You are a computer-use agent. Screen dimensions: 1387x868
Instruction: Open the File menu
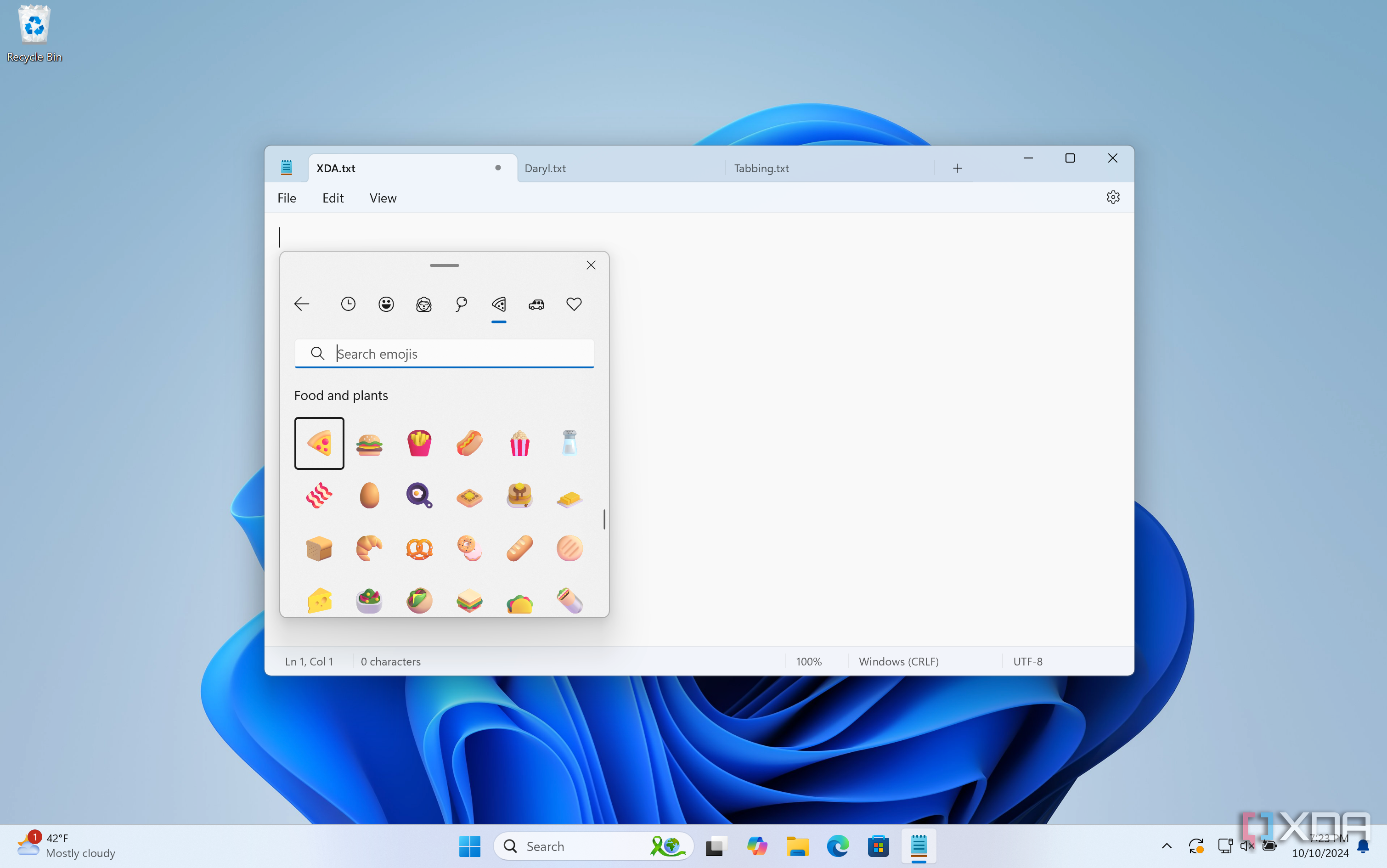(287, 198)
